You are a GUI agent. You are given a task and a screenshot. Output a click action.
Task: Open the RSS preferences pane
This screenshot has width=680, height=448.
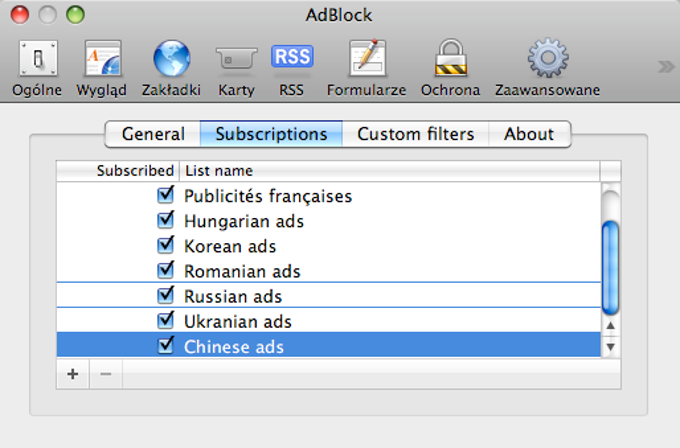click(x=292, y=68)
